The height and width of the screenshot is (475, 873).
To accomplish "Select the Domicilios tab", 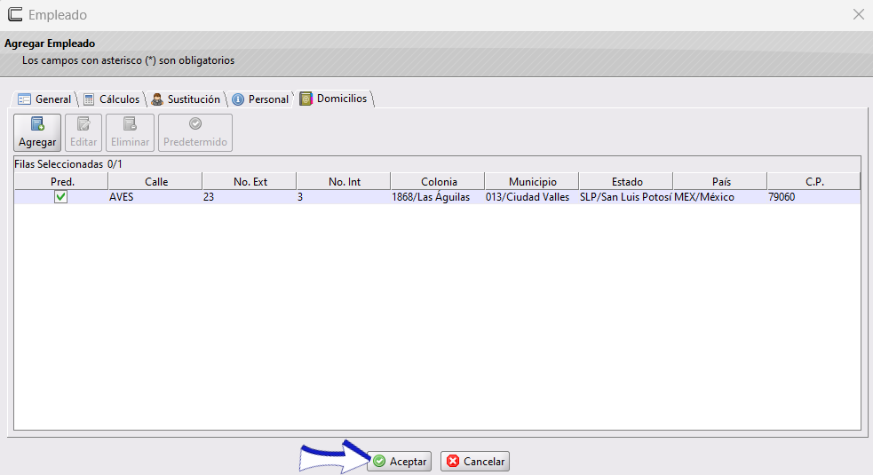I will [x=334, y=99].
